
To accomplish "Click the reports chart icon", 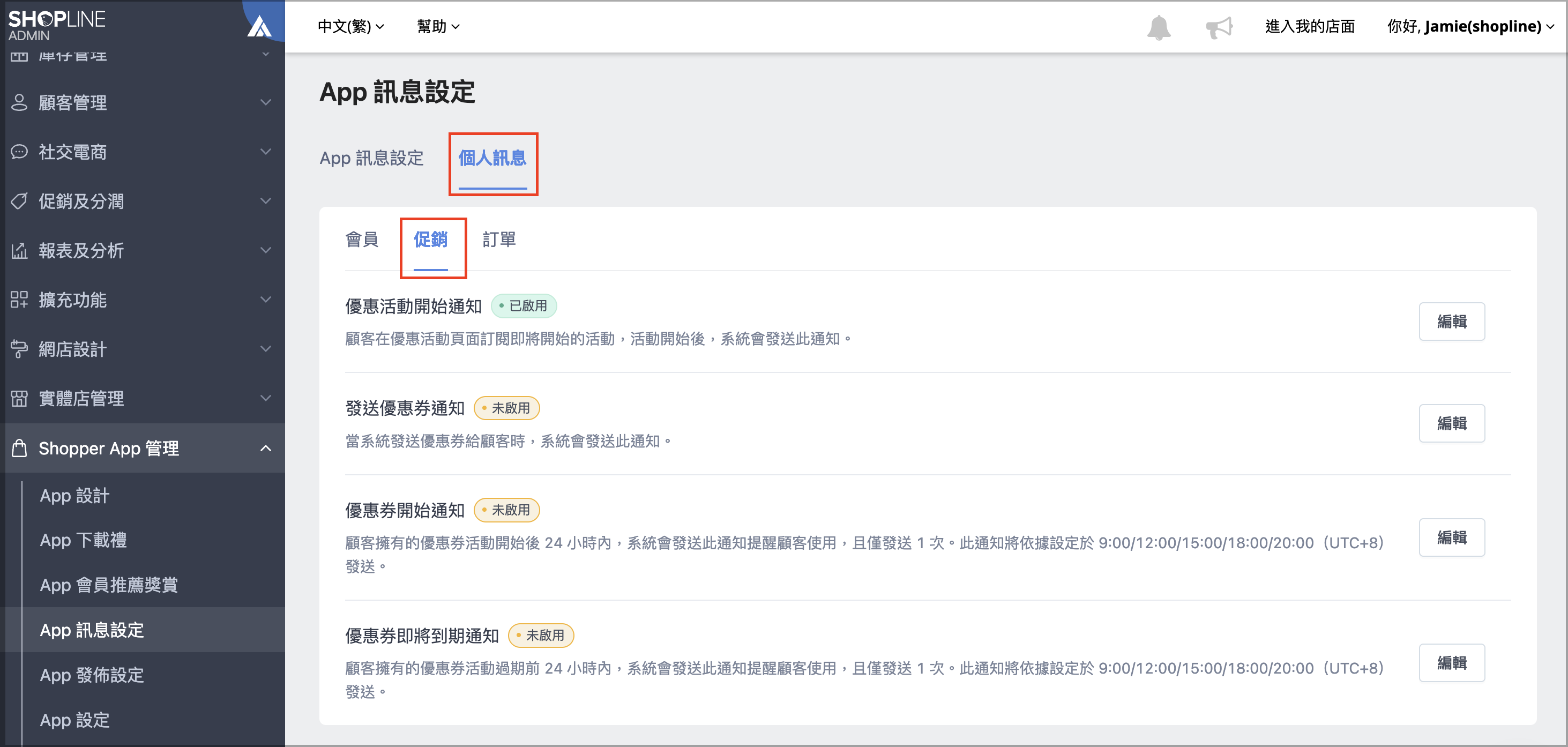I will point(19,250).
